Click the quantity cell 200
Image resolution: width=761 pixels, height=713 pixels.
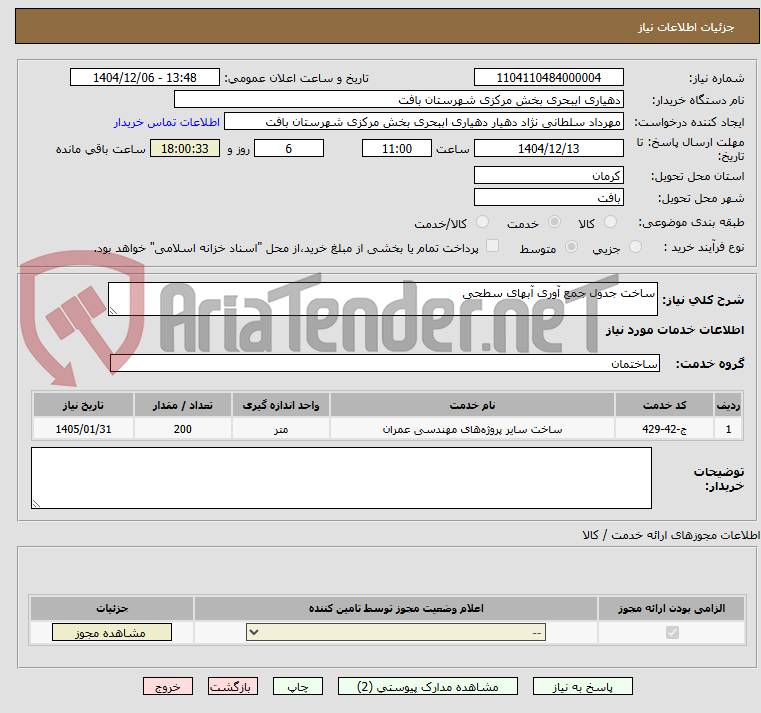click(182, 429)
